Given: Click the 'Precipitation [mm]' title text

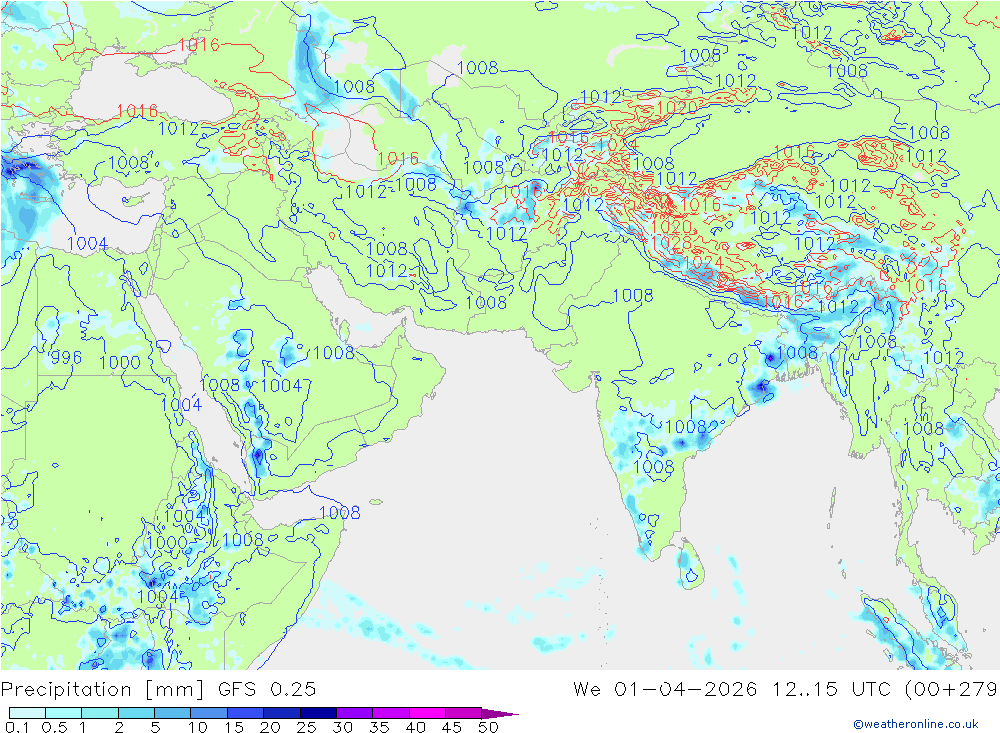Looking at the screenshot, I should click(x=103, y=690).
